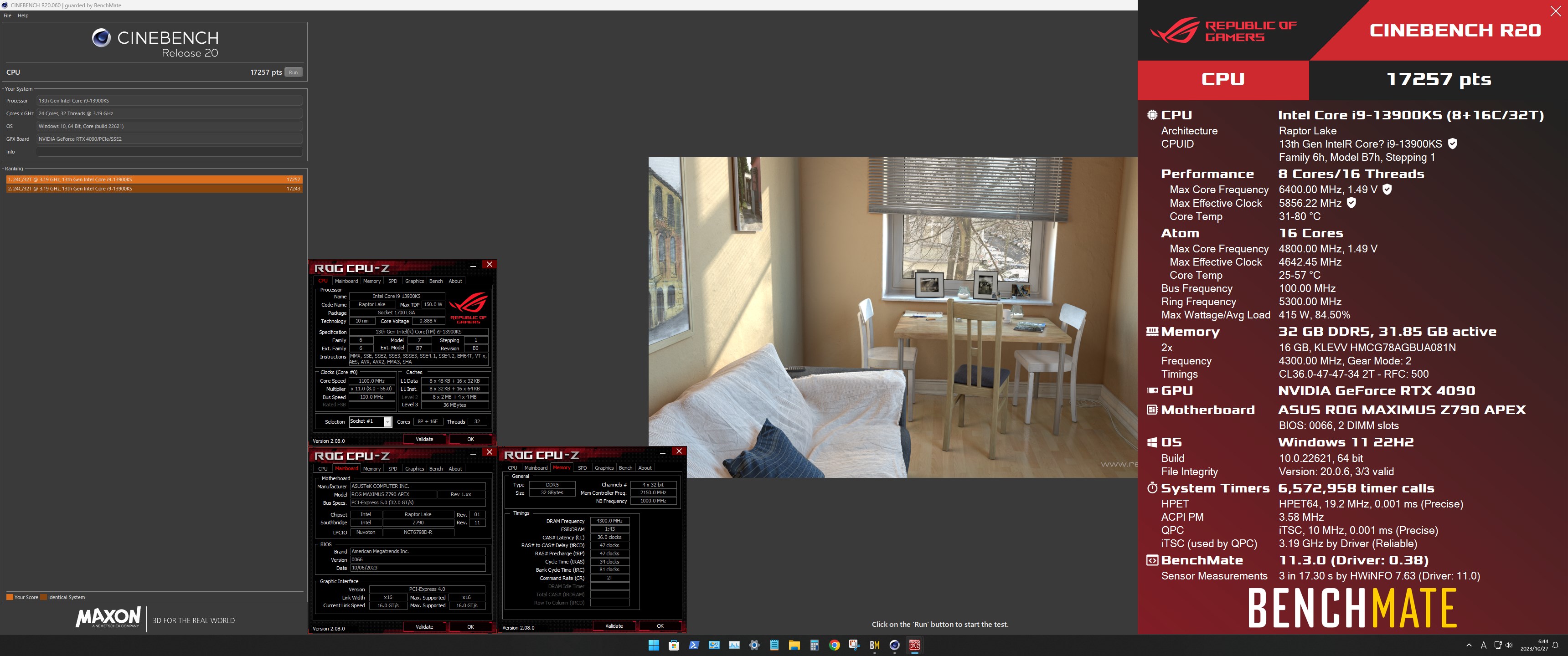
Task: Minimize the top CPU-Z CPU window
Action: click(x=473, y=266)
